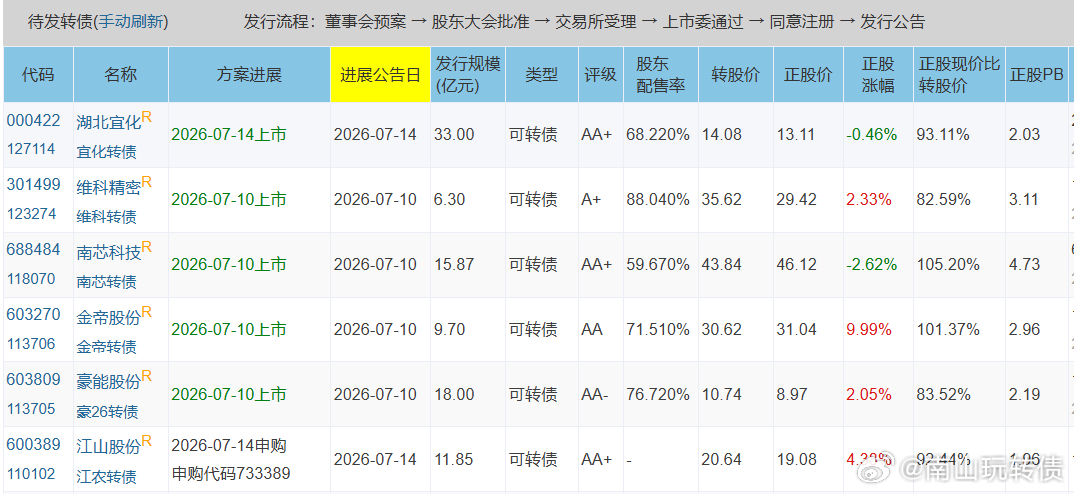The height and width of the screenshot is (494, 1074).
Task: Open stock code 603270 link
Action: click(34, 314)
